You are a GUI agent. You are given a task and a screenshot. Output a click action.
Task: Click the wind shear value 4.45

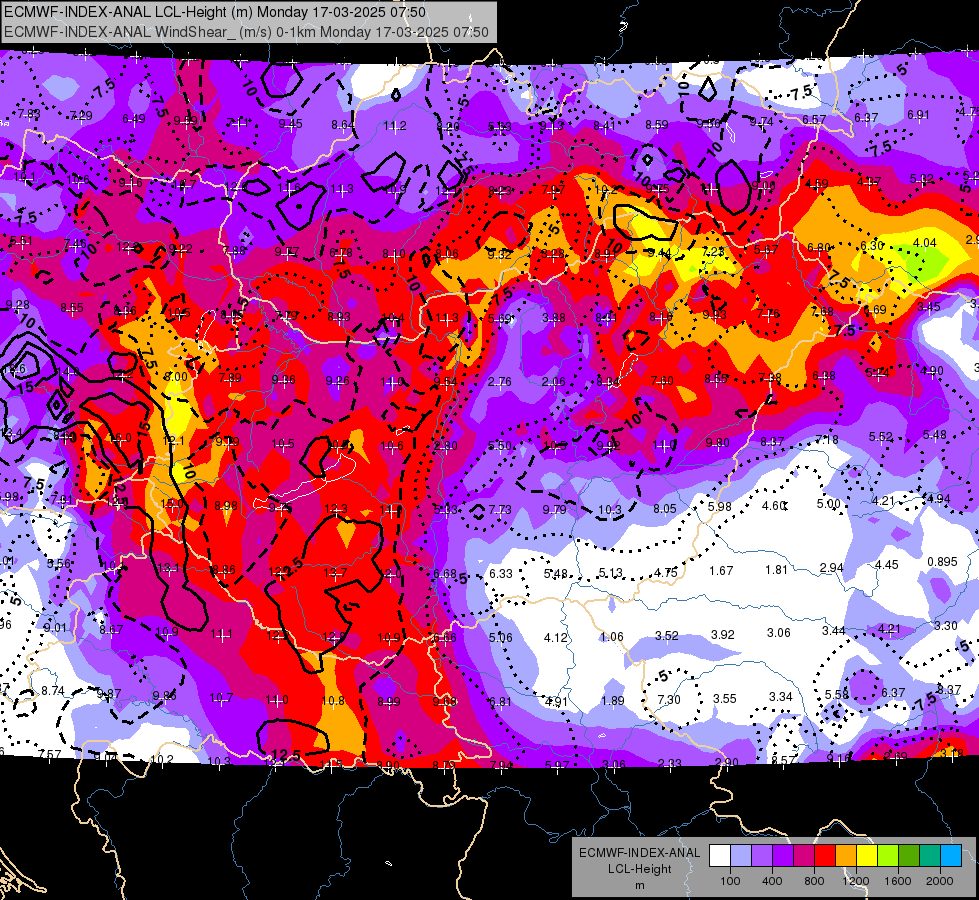887,565
